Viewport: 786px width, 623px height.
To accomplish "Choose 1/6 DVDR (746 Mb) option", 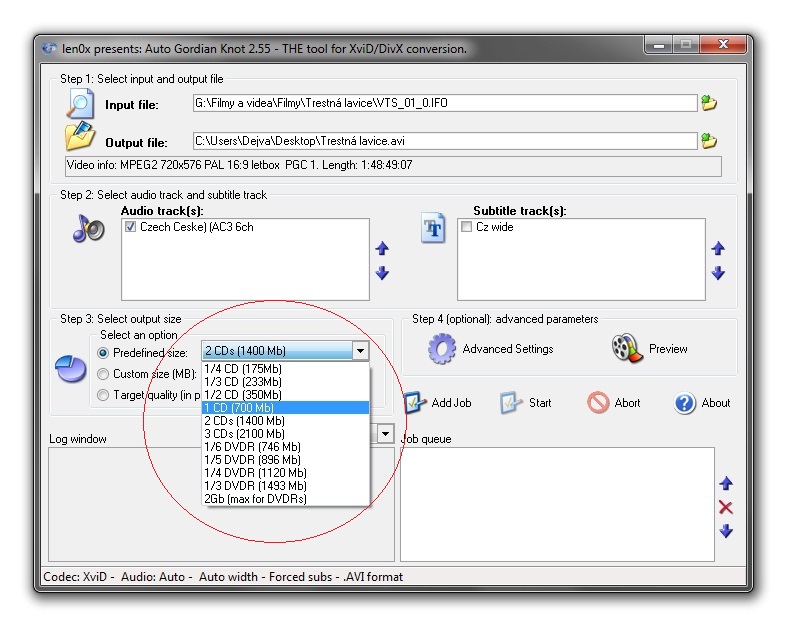I will pos(286,447).
